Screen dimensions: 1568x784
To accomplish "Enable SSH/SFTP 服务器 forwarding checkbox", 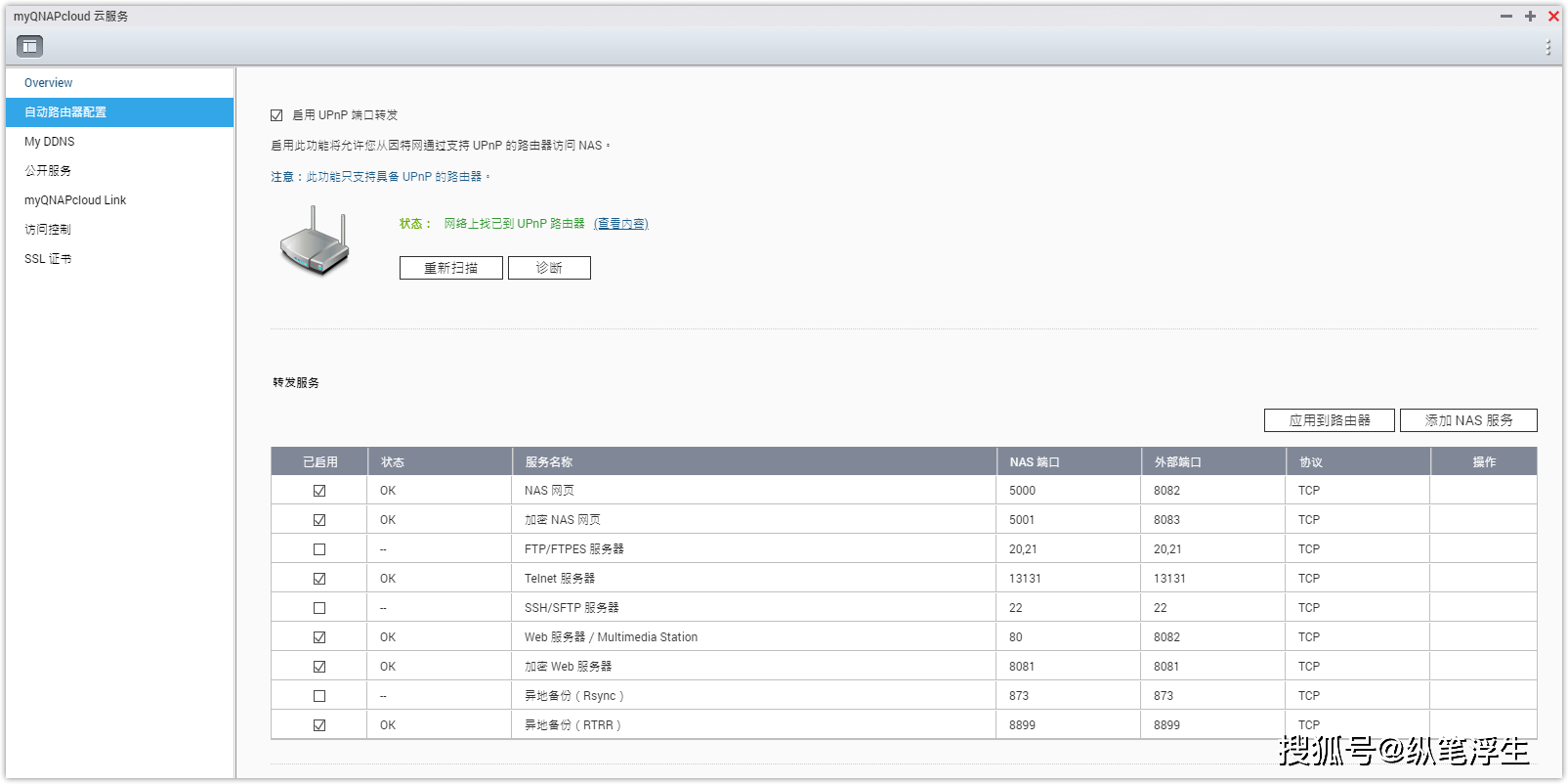I will click(319, 608).
